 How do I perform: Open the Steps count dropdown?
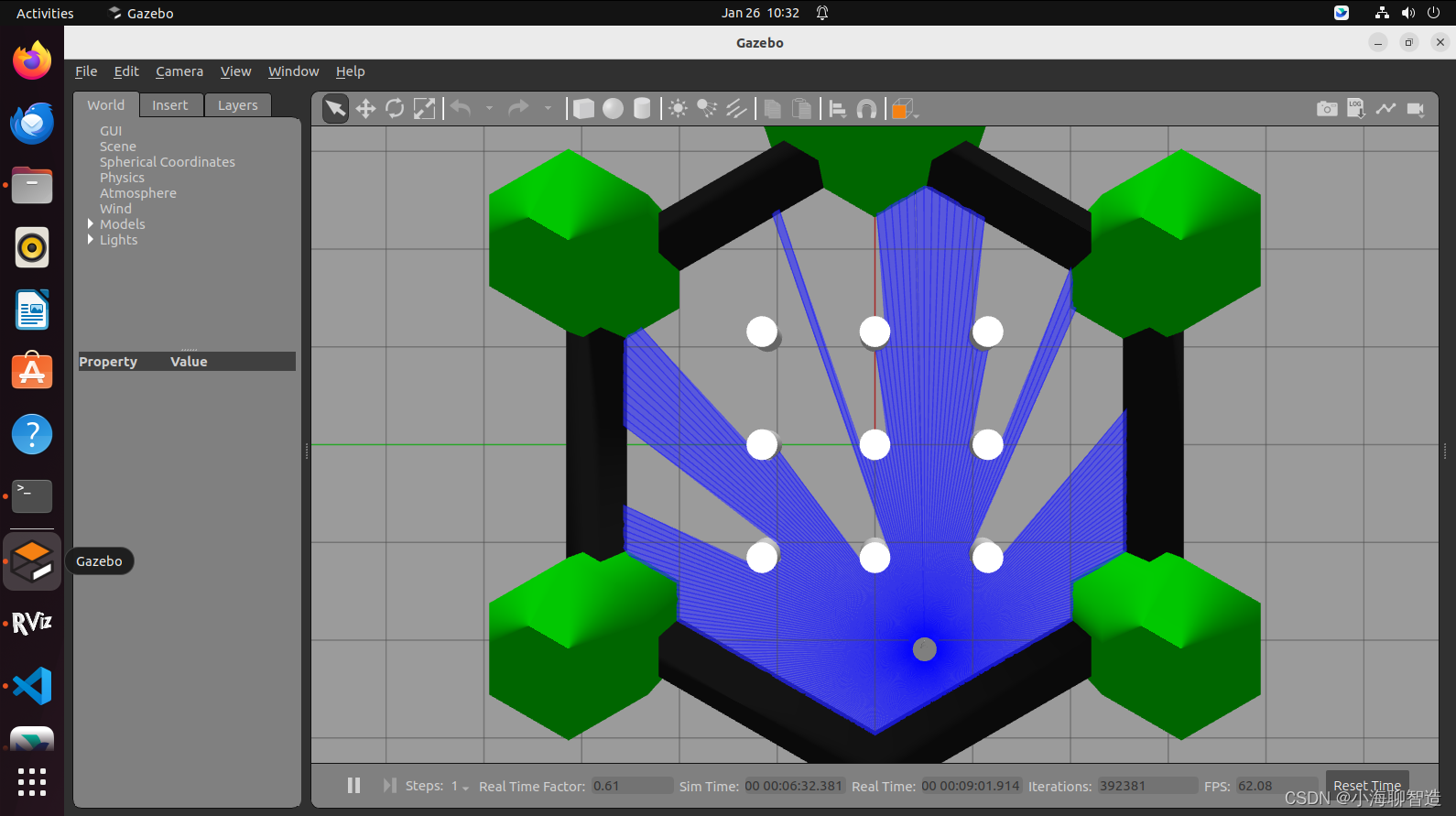[x=461, y=787]
